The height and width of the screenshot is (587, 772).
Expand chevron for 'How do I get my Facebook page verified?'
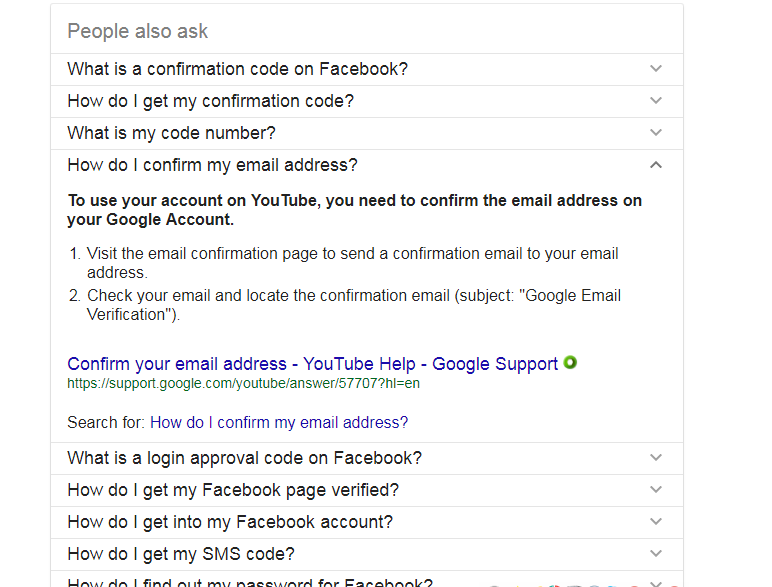point(656,489)
